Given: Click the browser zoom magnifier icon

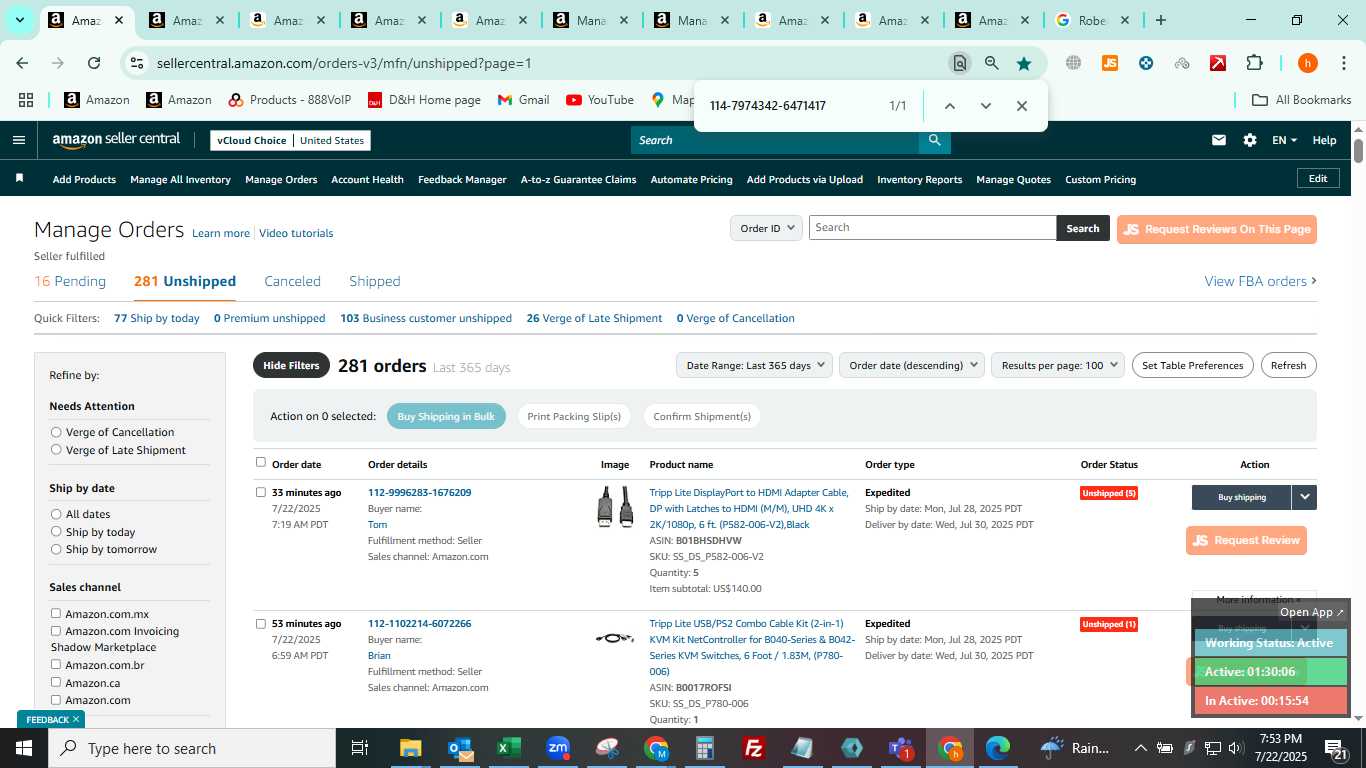Looking at the screenshot, I should [991, 63].
